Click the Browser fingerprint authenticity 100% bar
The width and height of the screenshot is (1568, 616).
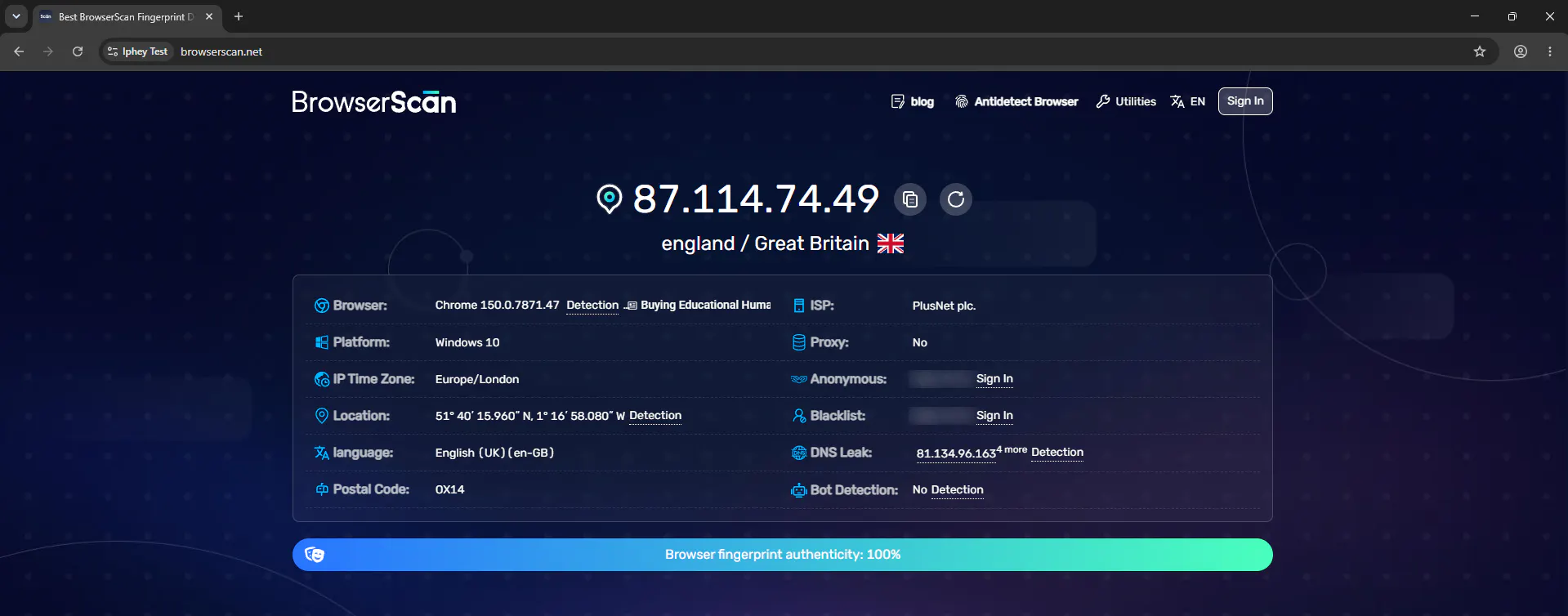(x=783, y=555)
